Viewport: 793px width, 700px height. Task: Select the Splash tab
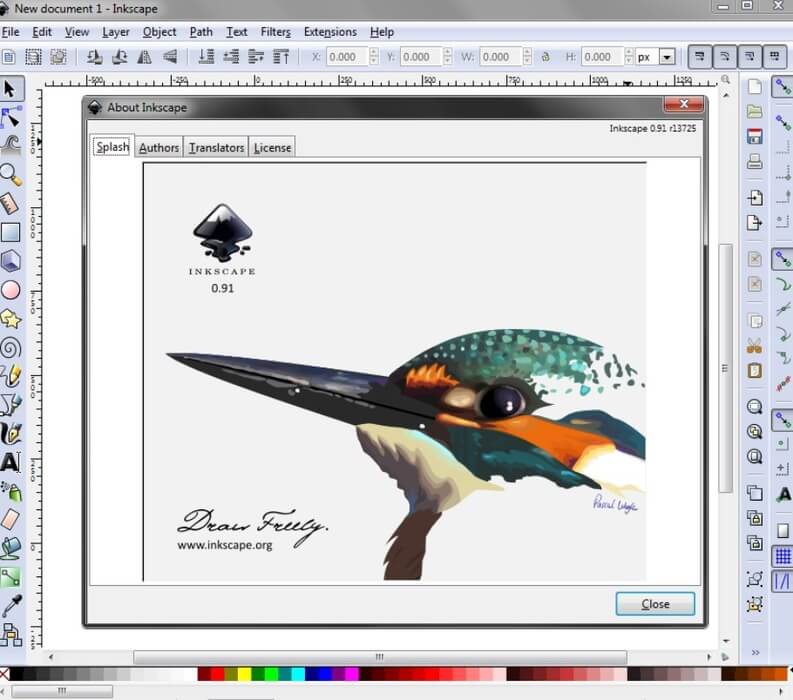tap(112, 147)
